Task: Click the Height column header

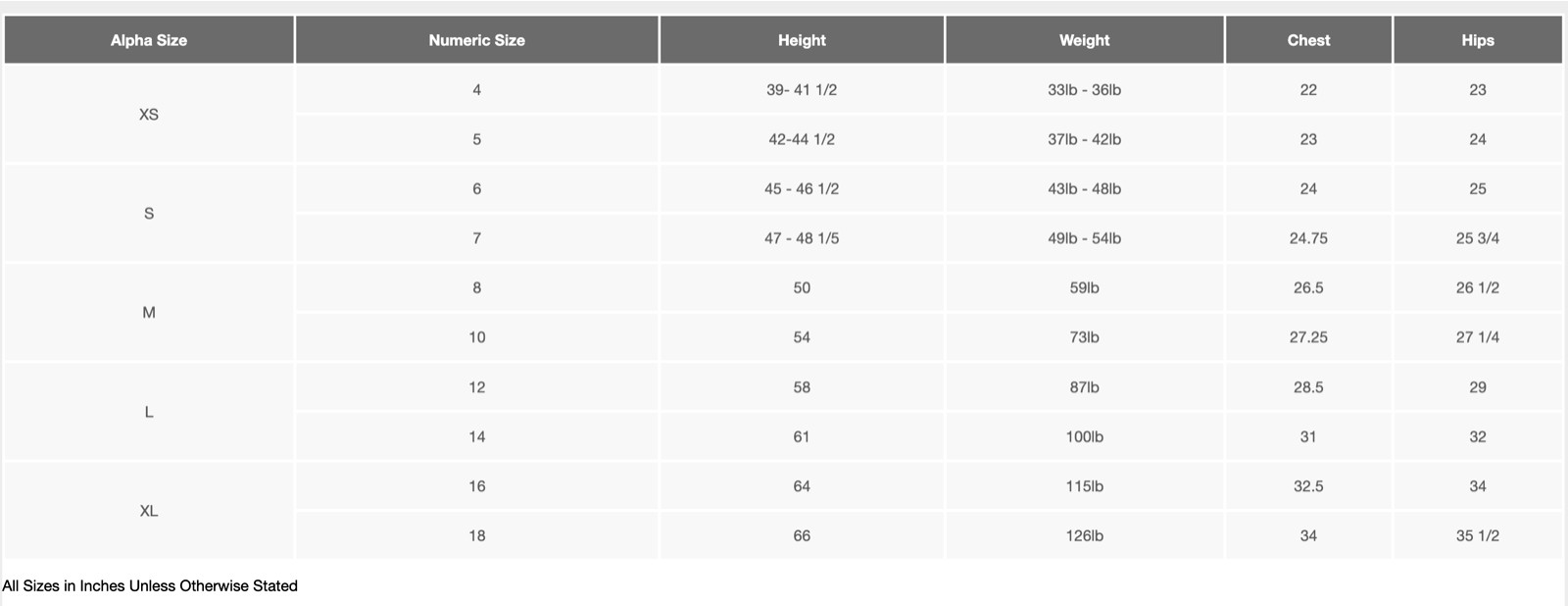Action: coord(802,40)
